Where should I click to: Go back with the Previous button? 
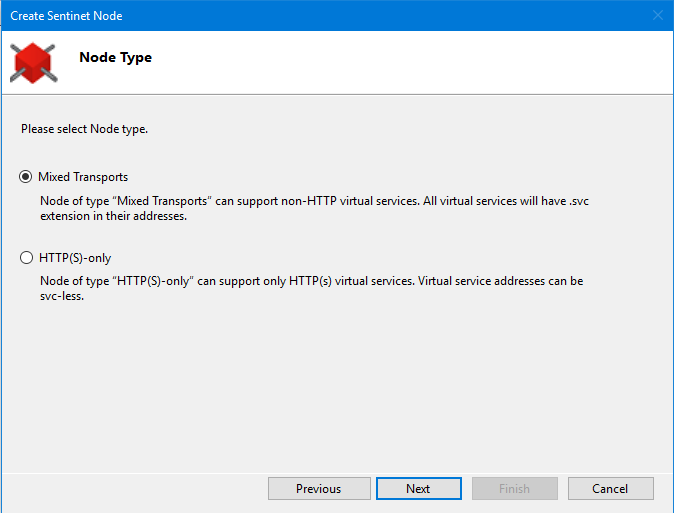coord(319,488)
